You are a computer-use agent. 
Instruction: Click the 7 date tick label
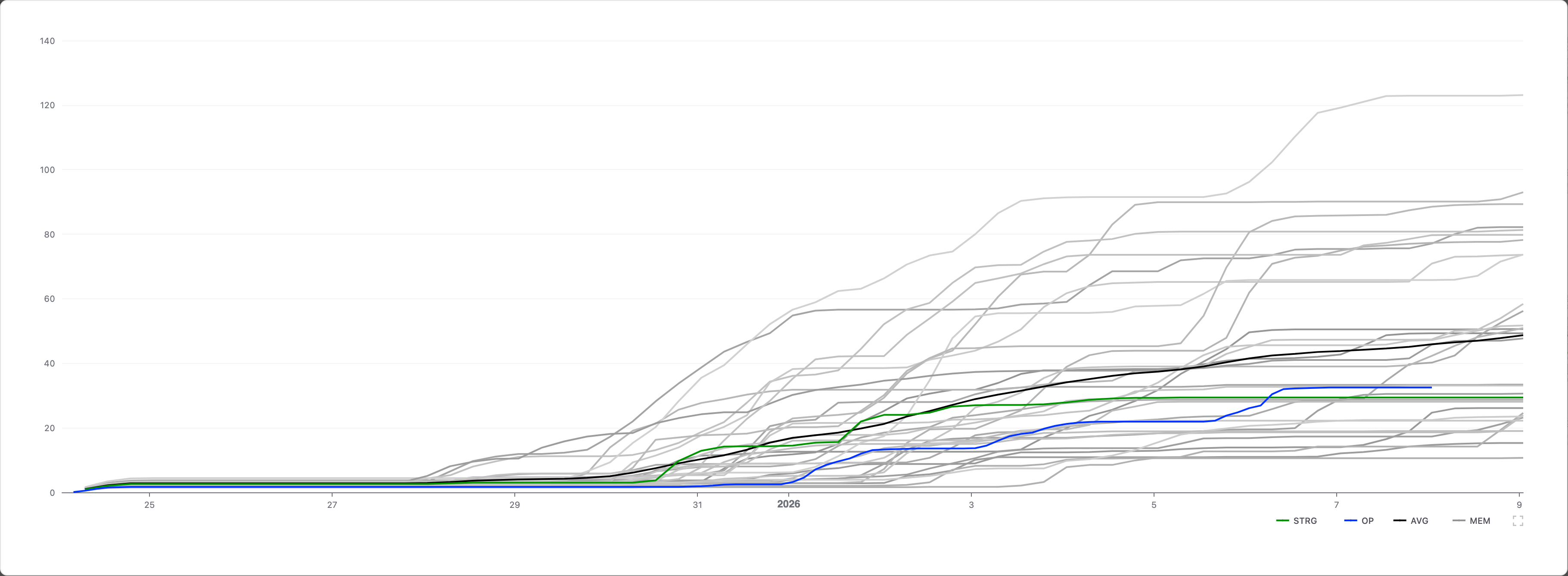click(x=1337, y=505)
